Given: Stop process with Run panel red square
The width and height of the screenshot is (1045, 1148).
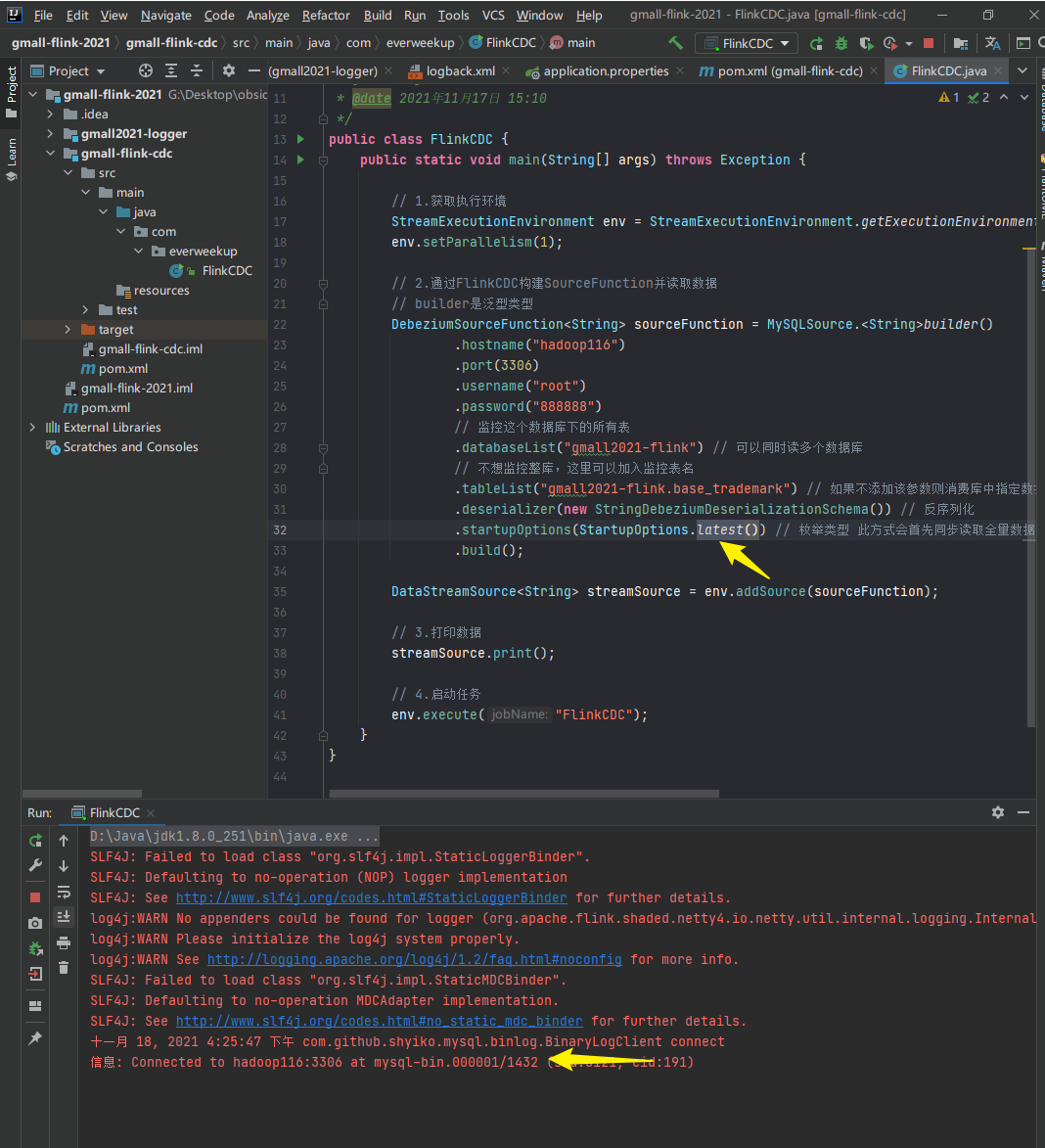Looking at the screenshot, I should click(x=35, y=897).
